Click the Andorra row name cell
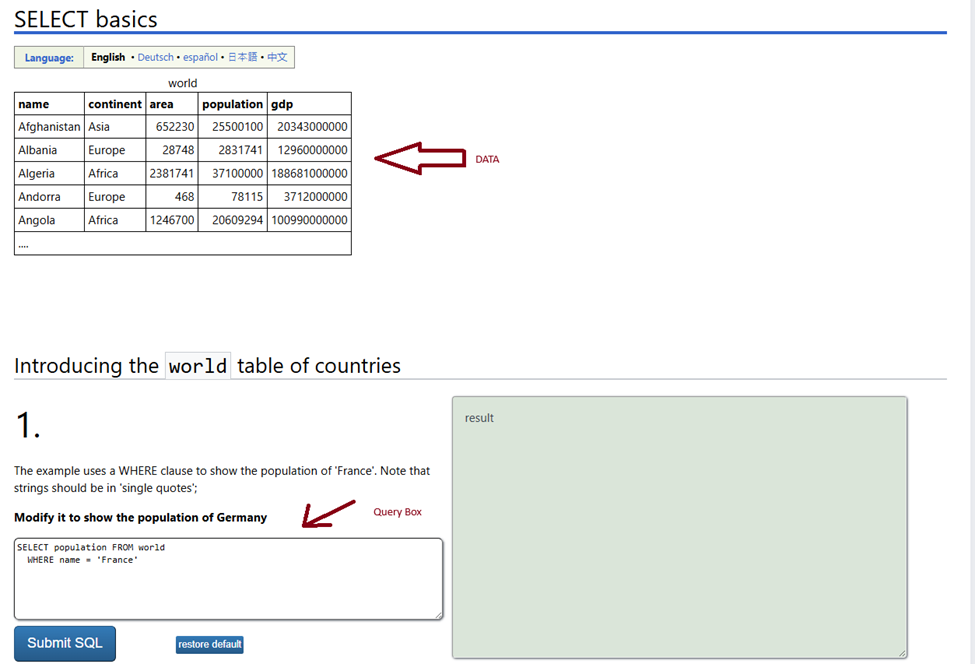 (x=40, y=197)
